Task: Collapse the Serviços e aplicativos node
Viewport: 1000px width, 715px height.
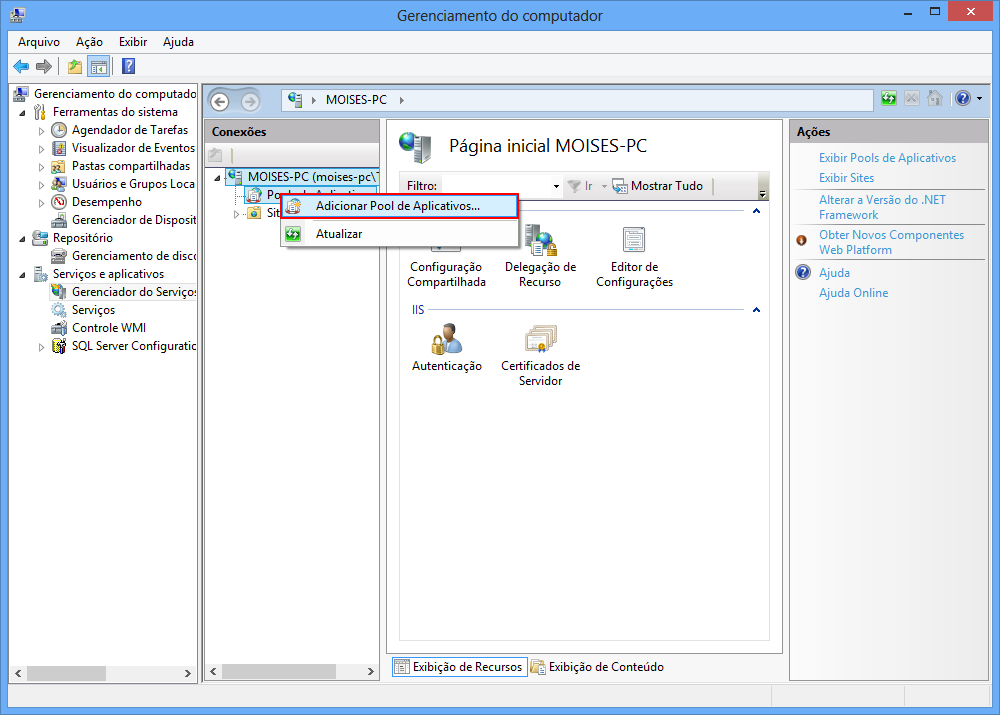Action: [23, 275]
